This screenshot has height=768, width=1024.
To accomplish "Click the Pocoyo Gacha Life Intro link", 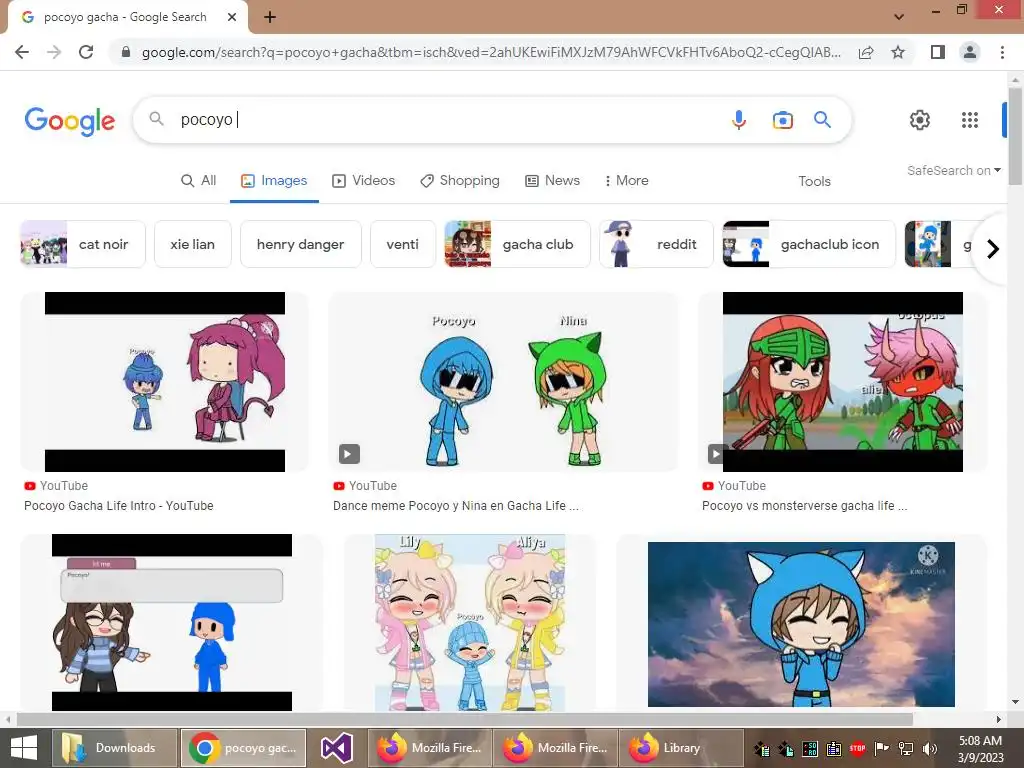I will (x=119, y=505).
